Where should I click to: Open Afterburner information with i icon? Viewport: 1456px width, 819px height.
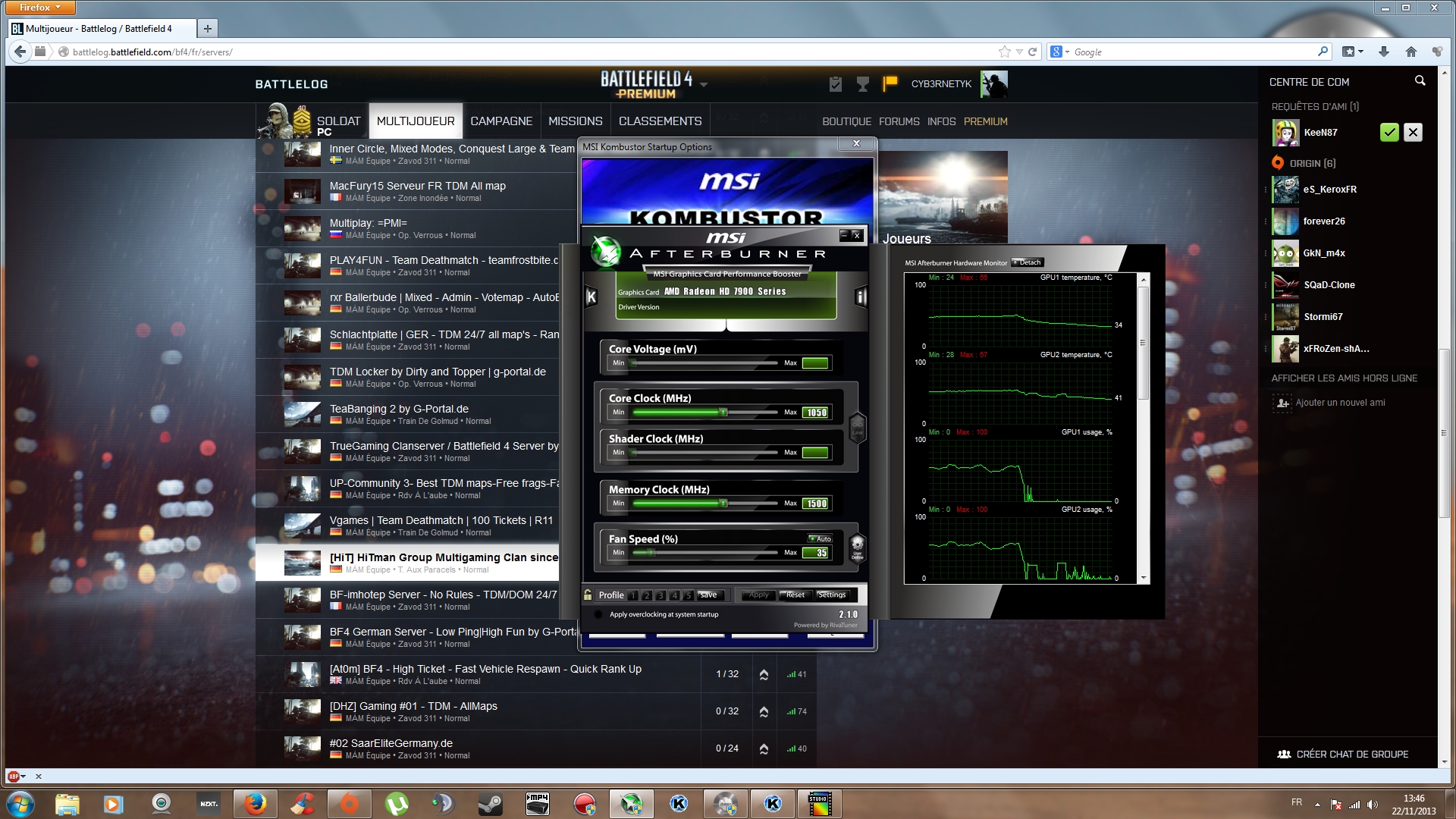coord(861,297)
